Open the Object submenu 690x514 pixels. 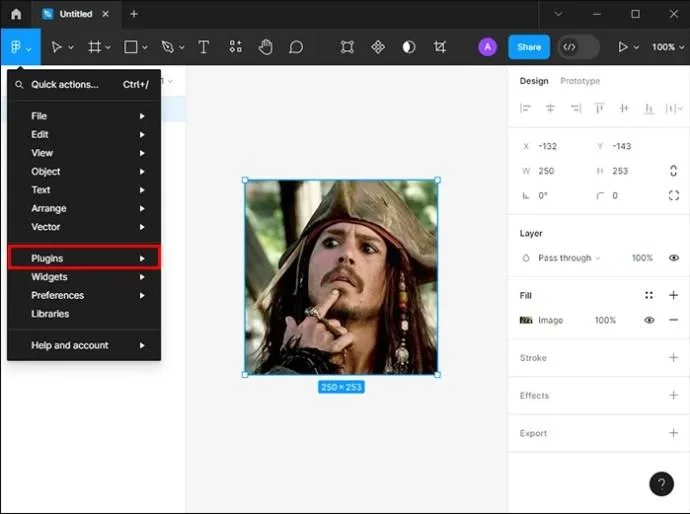[84, 172]
